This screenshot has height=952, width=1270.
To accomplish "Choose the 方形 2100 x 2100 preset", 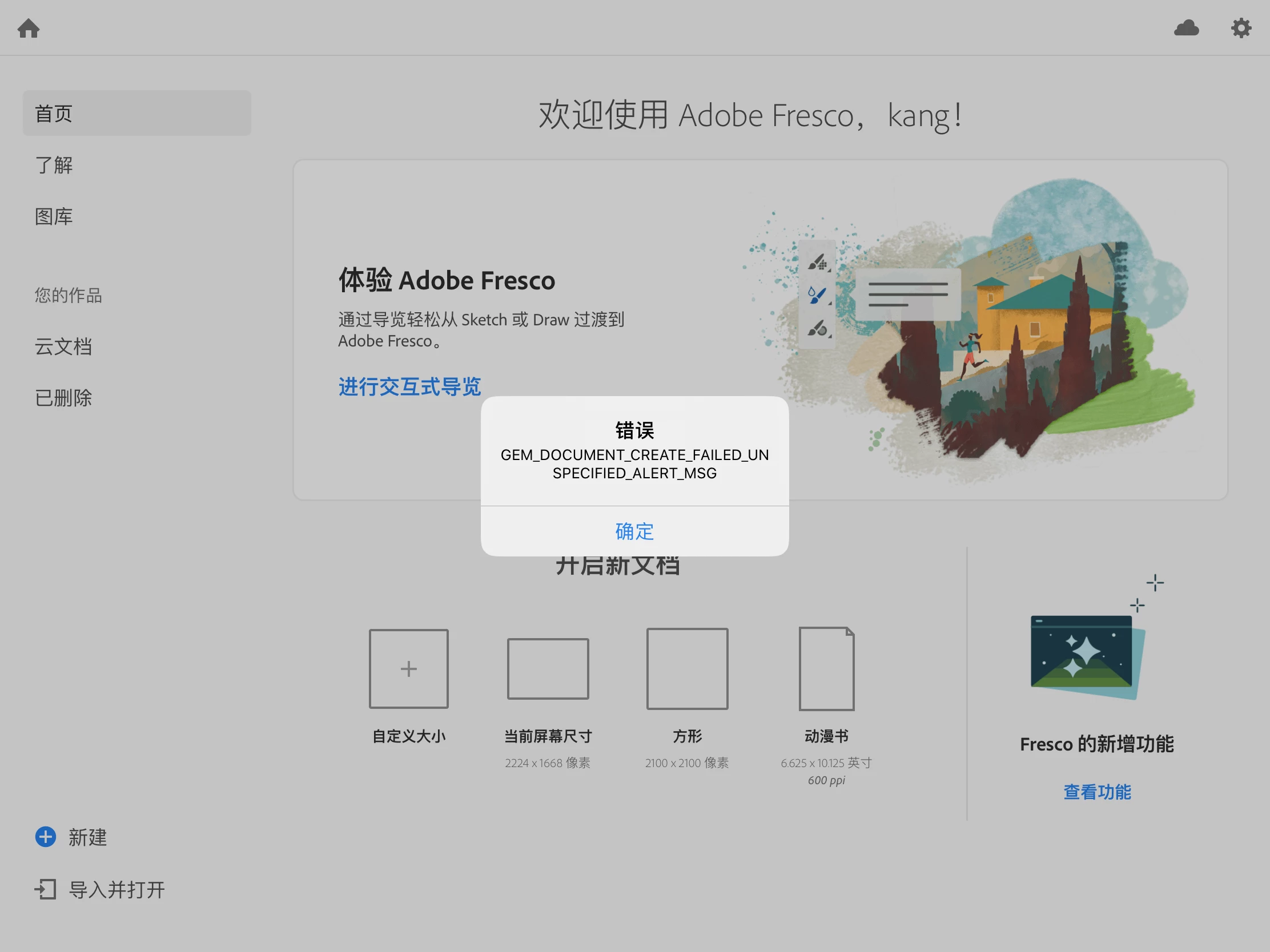I will point(686,668).
